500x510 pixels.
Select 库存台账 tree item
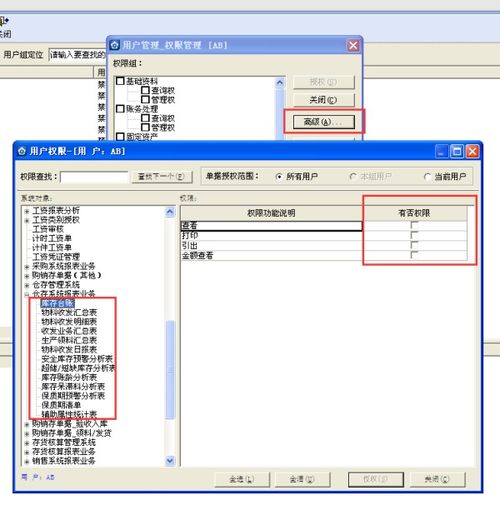click(x=57, y=304)
